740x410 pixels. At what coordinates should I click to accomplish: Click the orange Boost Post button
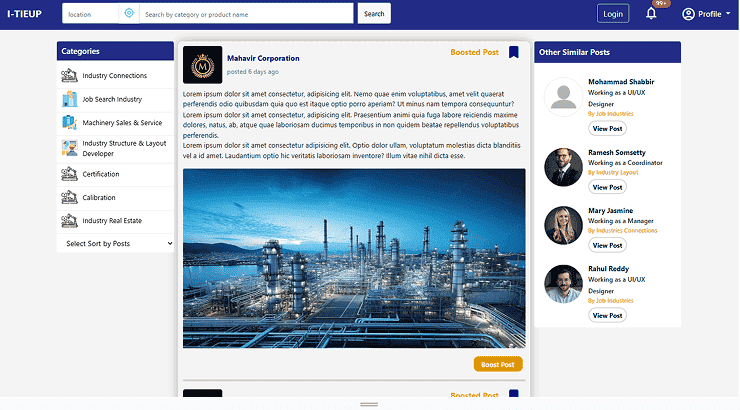coord(497,365)
